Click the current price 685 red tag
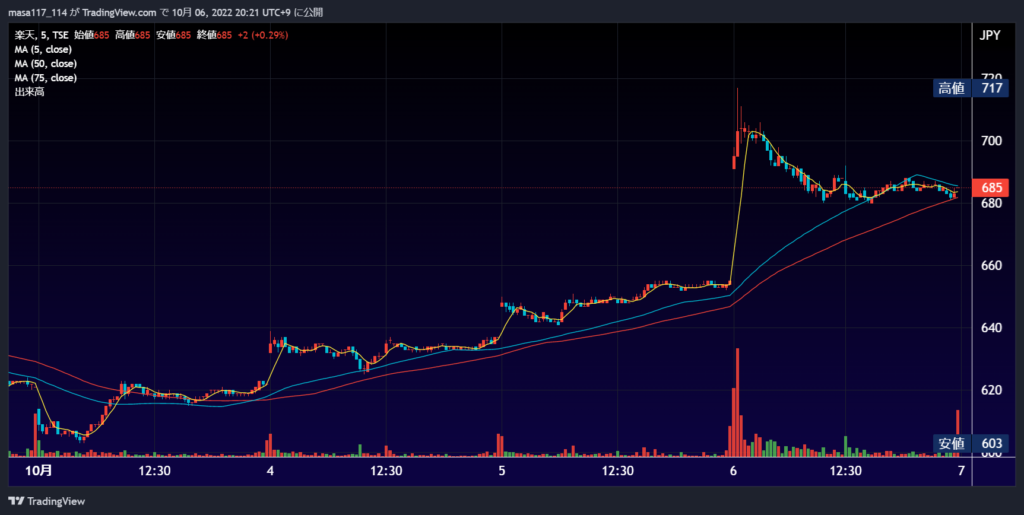The width and height of the screenshot is (1024, 515). (x=991, y=188)
